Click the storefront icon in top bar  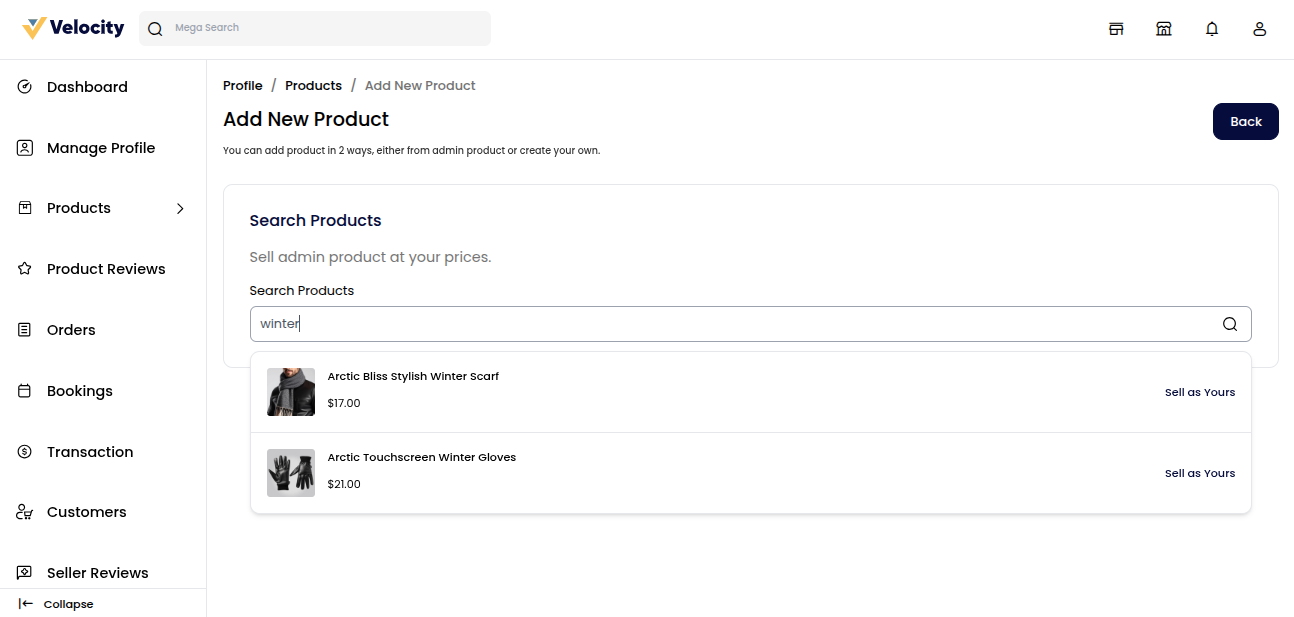[1116, 29]
